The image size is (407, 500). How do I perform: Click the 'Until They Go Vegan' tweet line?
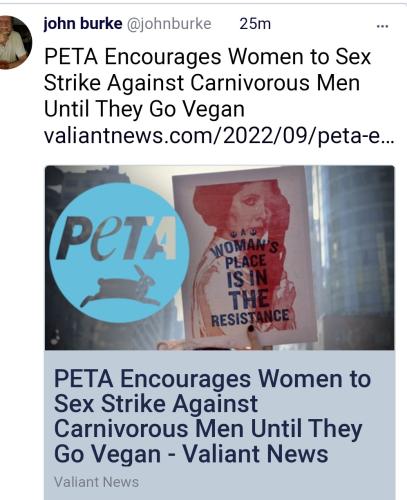[x=144, y=109]
